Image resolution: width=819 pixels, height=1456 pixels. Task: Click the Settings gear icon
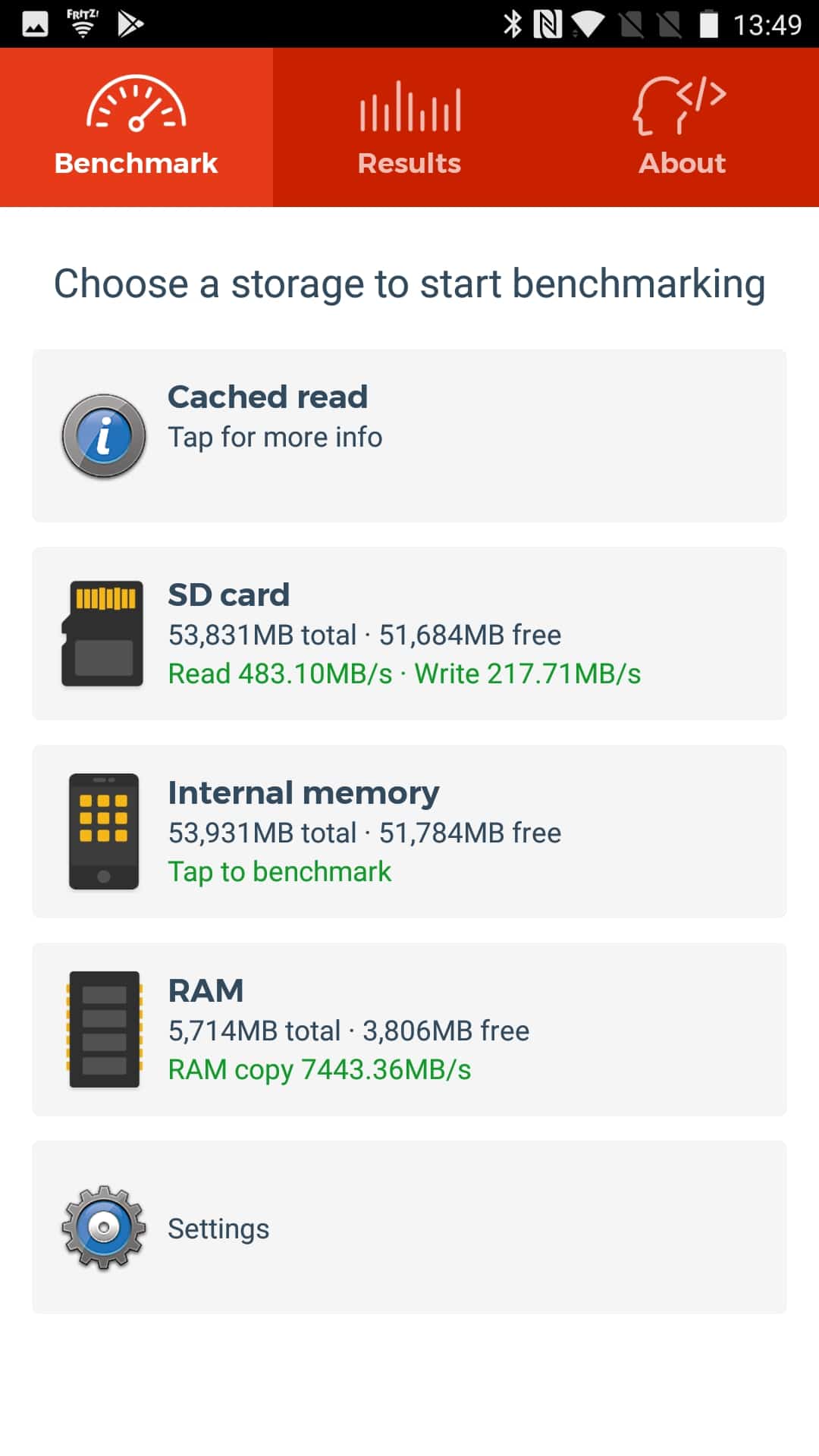click(x=104, y=1227)
